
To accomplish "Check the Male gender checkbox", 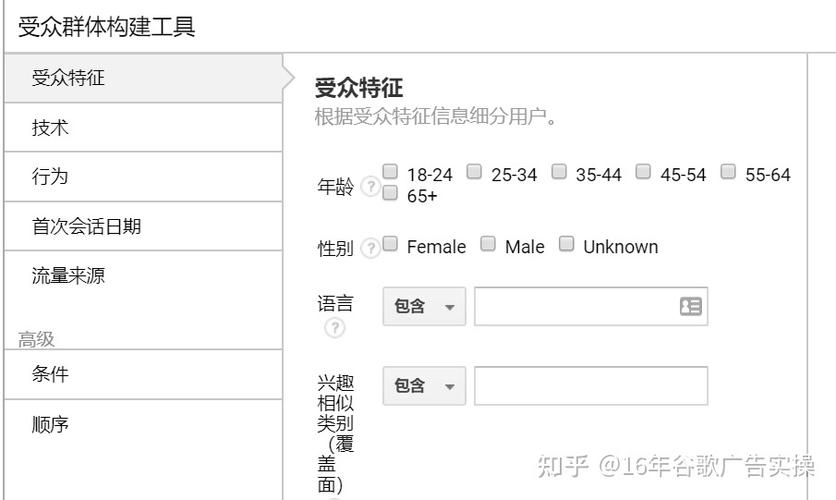I will click(x=488, y=244).
